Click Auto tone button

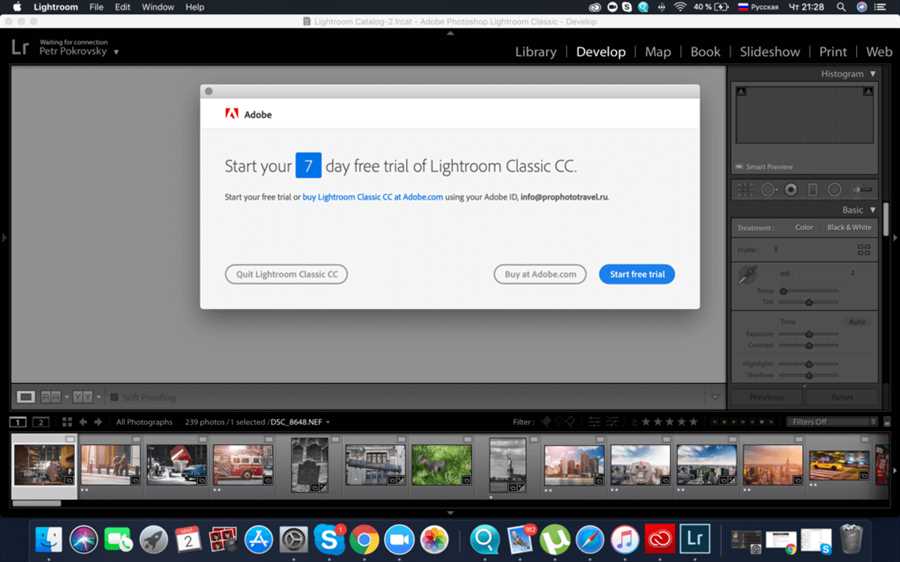coord(857,321)
